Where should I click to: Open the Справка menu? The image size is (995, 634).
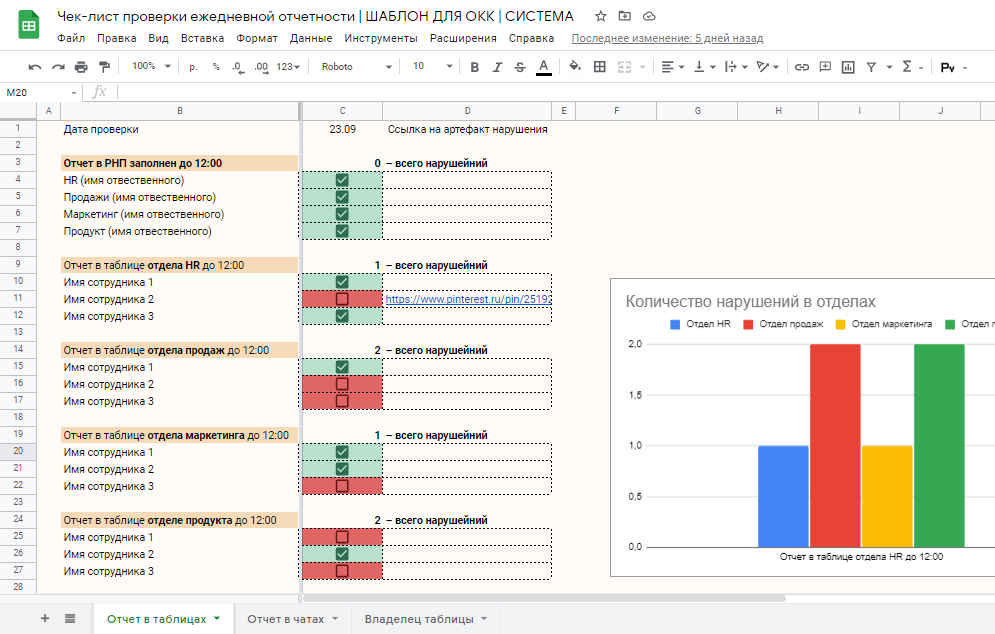click(531, 38)
